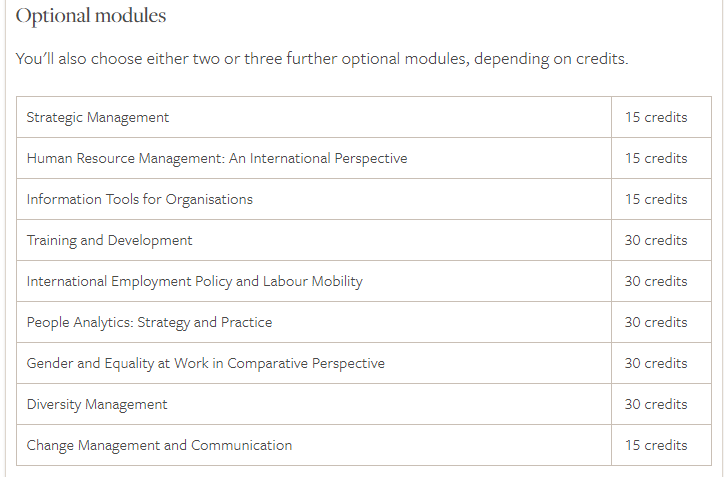Click 30 credits beside Diversity Management
Screen dimensions: 724x477
pyautogui.click(x=656, y=404)
